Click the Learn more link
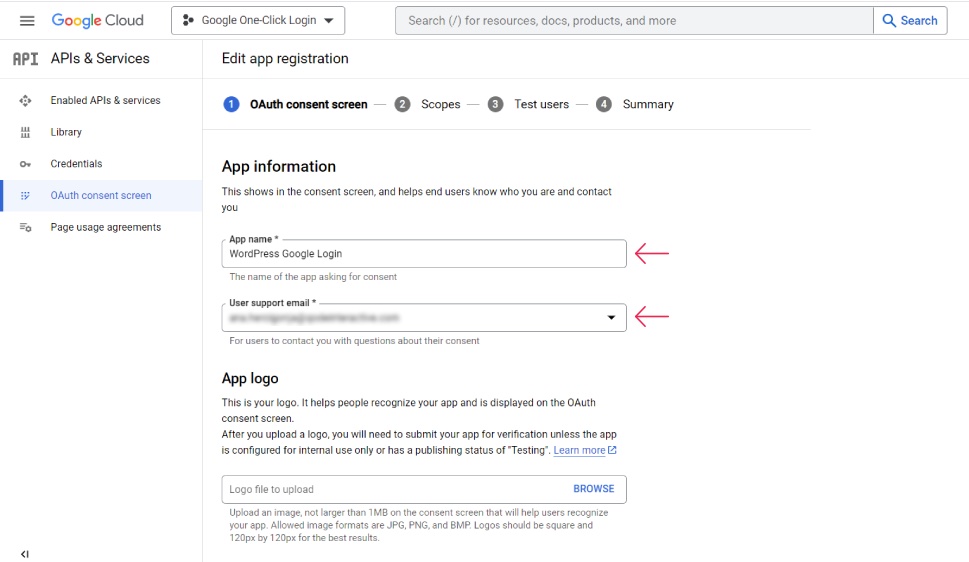The image size is (969, 562). coord(579,450)
